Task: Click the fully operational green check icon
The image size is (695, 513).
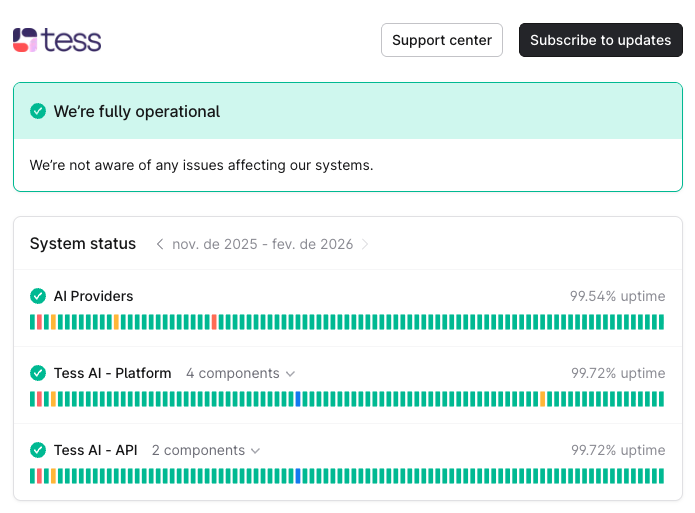Action: 38,111
